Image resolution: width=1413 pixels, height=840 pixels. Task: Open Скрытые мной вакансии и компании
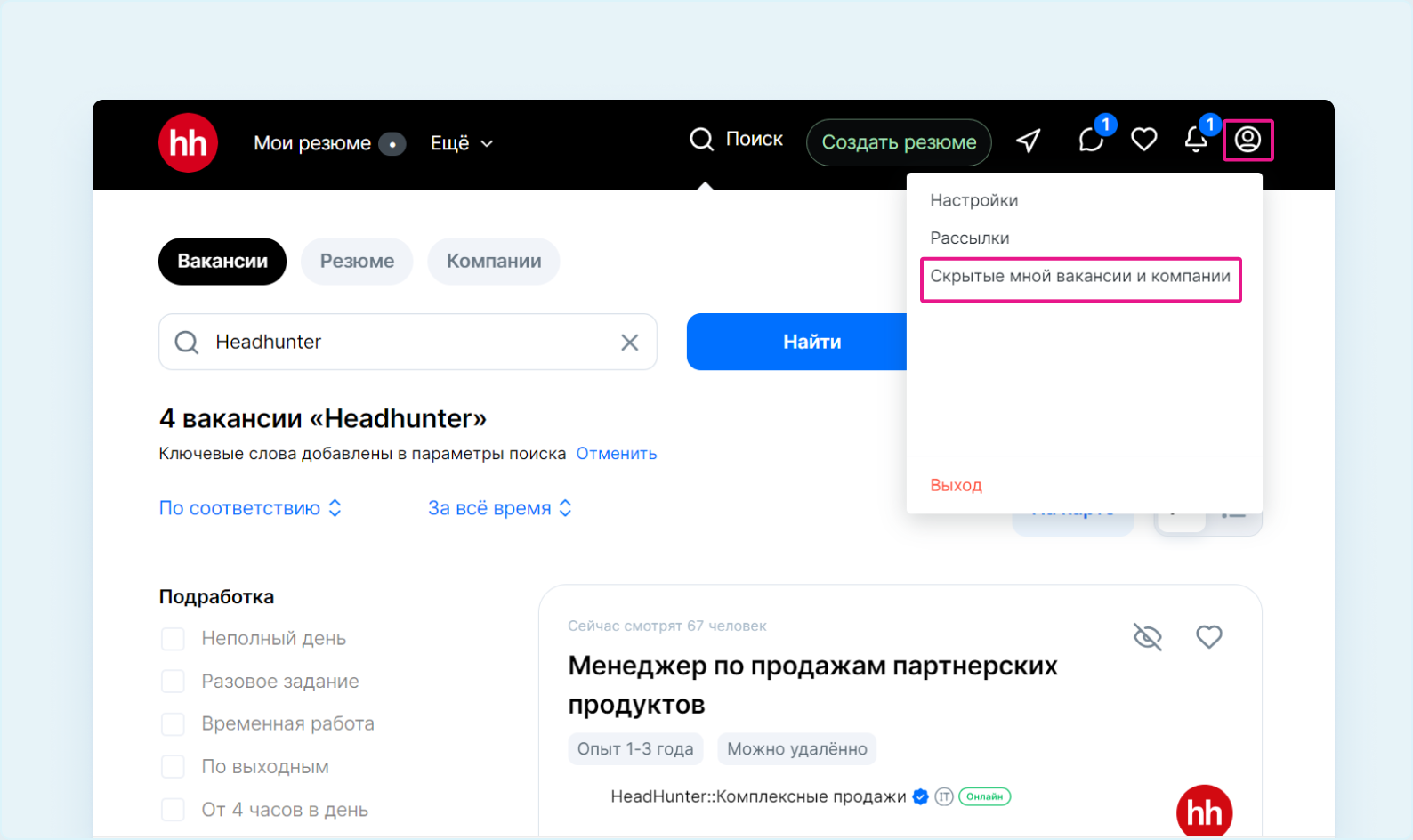tap(1080, 277)
